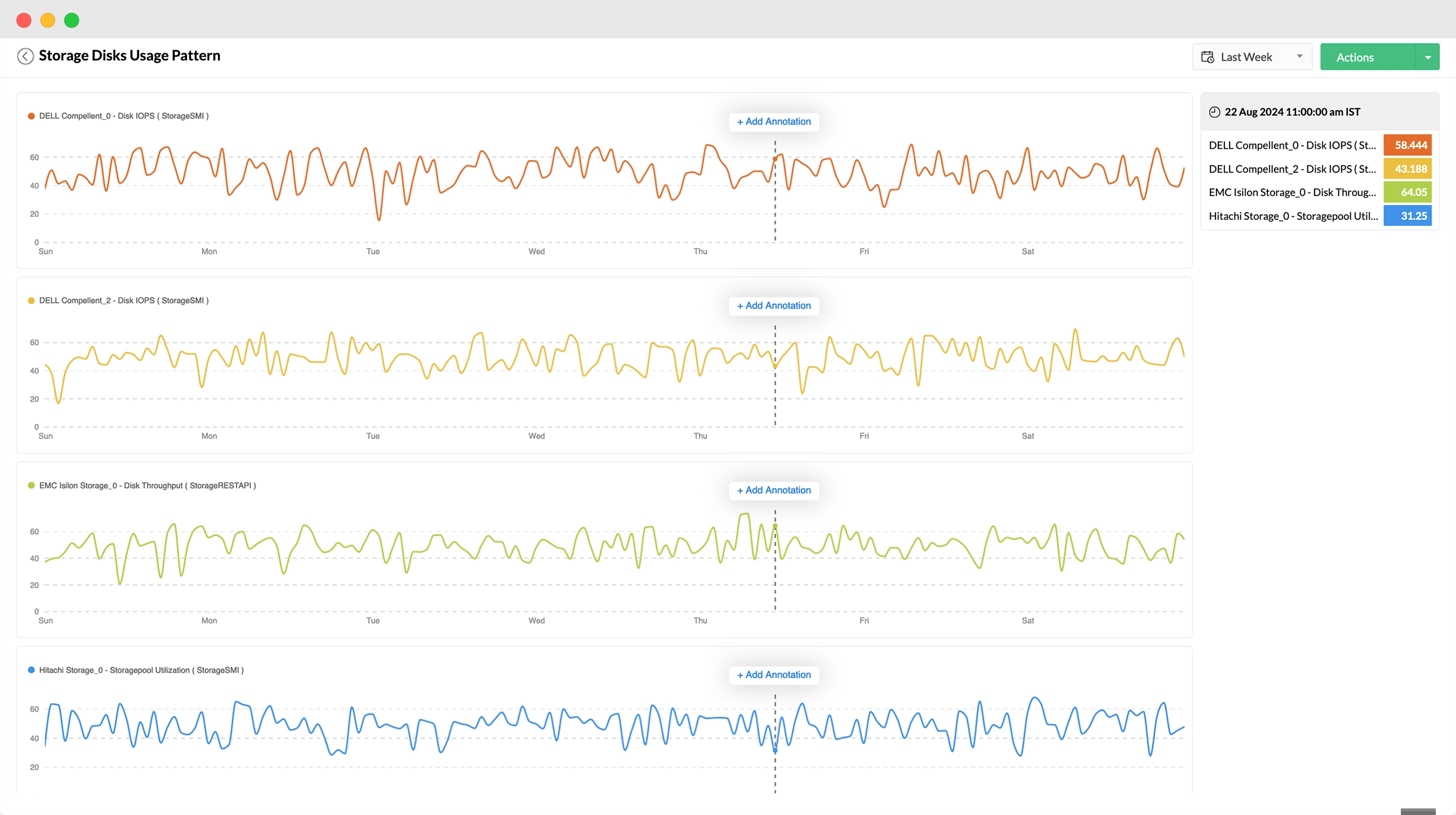1456x815 pixels.
Task: Toggle yellow DELL Compellent_2 legend dot
Action: pyautogui.click(x=31, y=301)
